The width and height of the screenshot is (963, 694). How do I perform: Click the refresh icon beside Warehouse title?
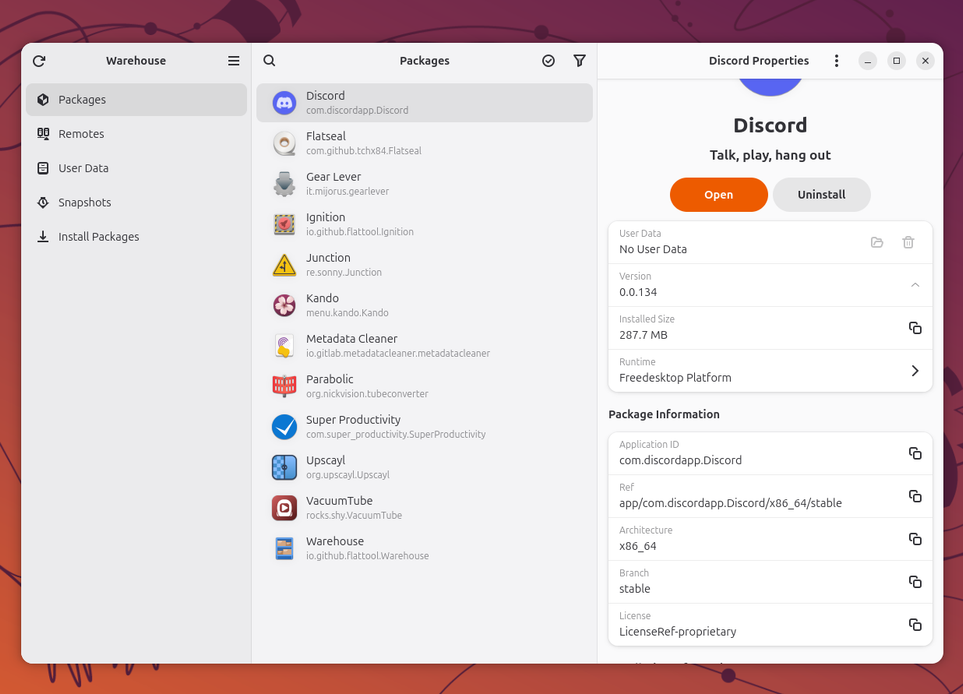39,61
